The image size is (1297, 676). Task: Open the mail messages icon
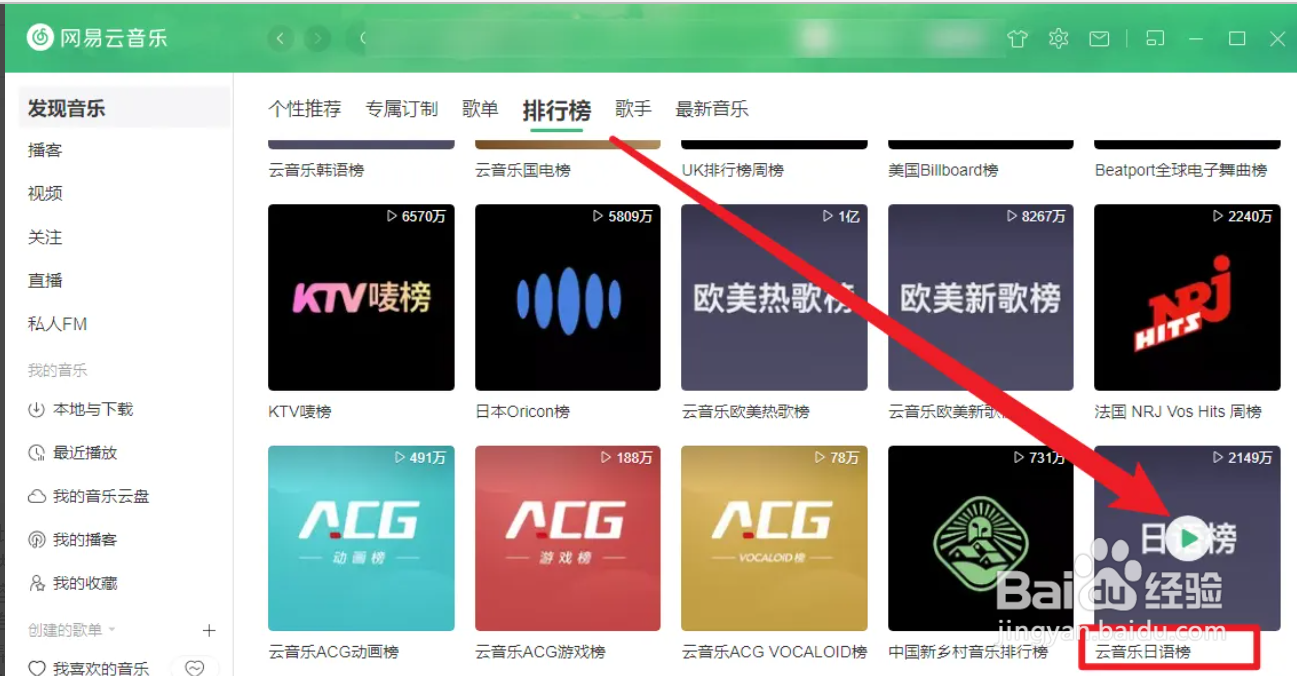click(1099, 39)
